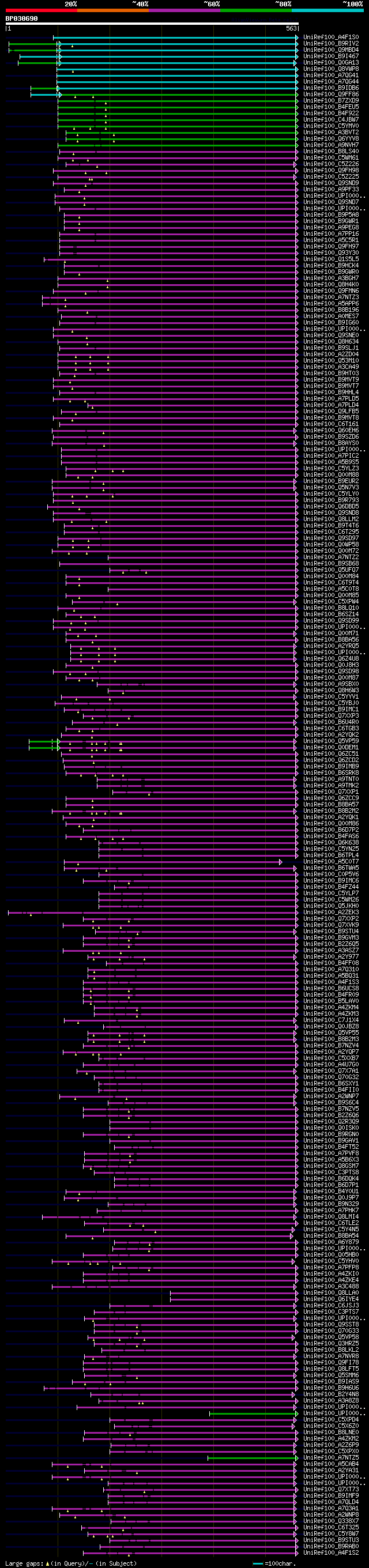
Task: Click the orange ~40% identity legend segment
Action: [x=113, y=10]
